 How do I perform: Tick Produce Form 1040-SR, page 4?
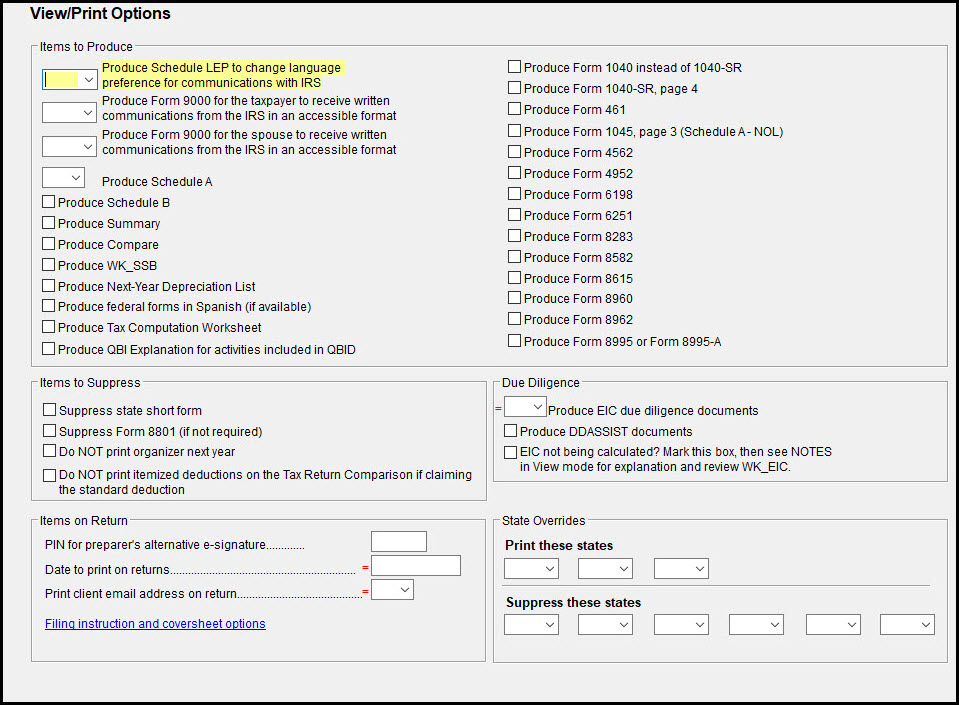point(515,88)
